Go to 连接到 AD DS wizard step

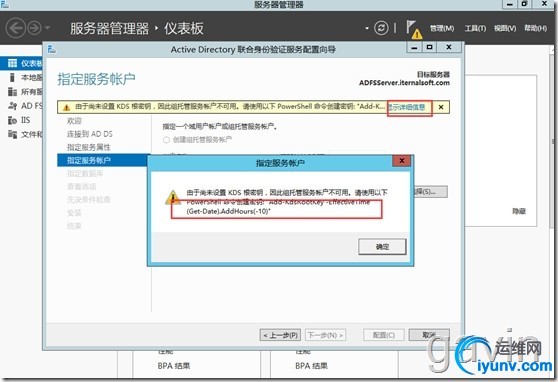(x=90, y=134)
